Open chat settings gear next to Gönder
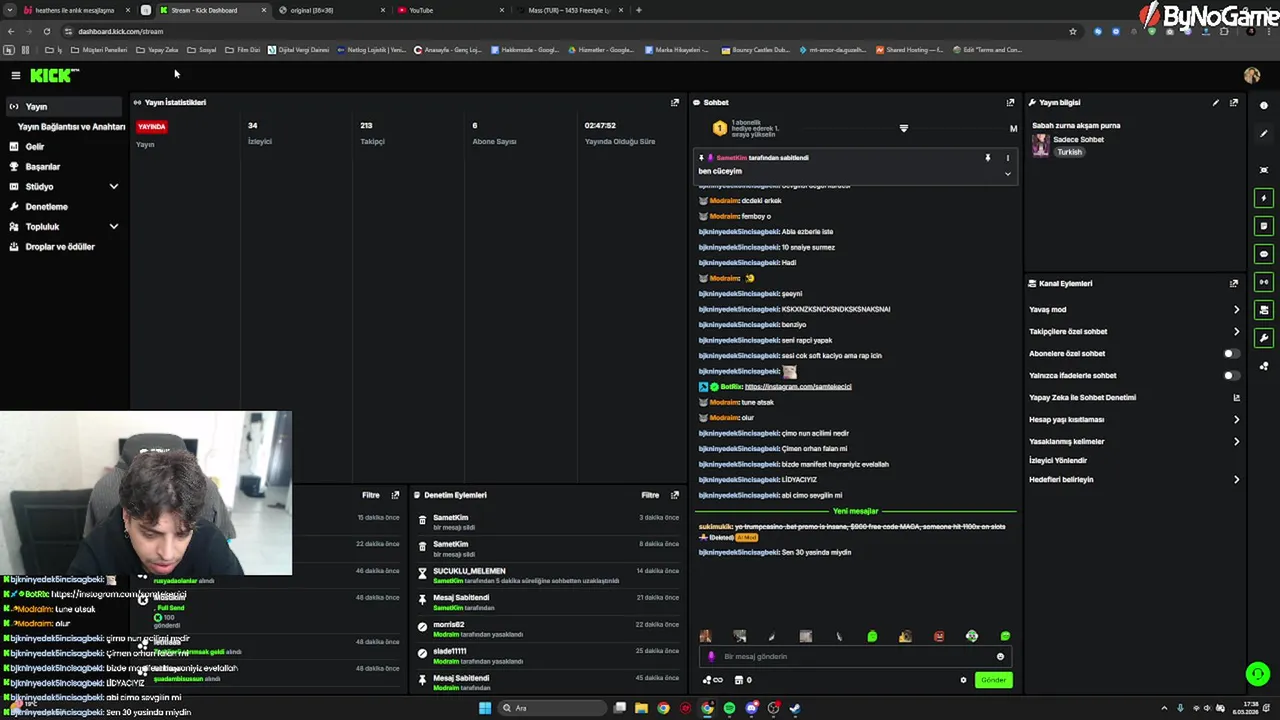The image size is (1280, 720). coord(964,680)
